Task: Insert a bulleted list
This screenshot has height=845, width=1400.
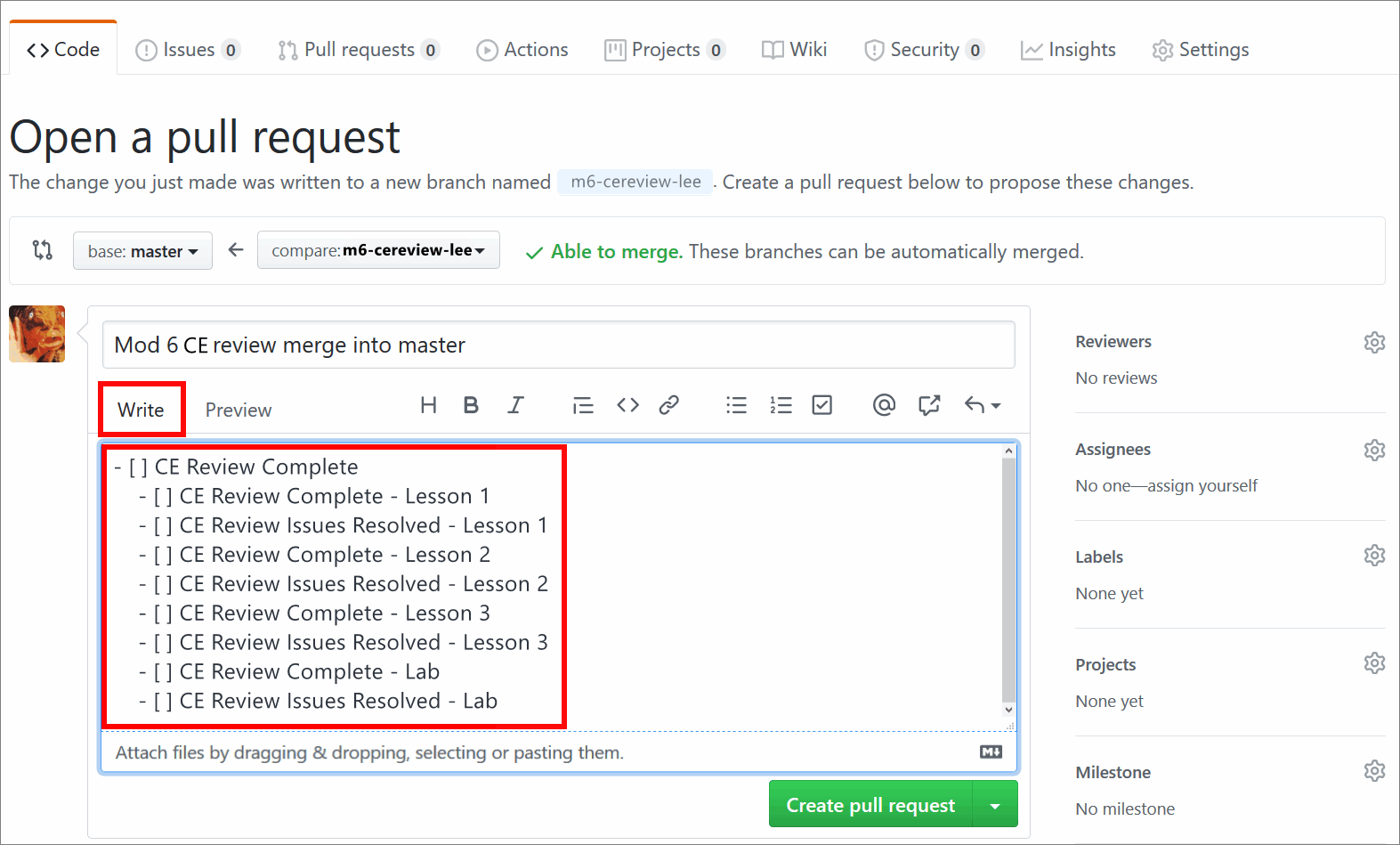Action: pyautogui.click(x=736, y=405)
